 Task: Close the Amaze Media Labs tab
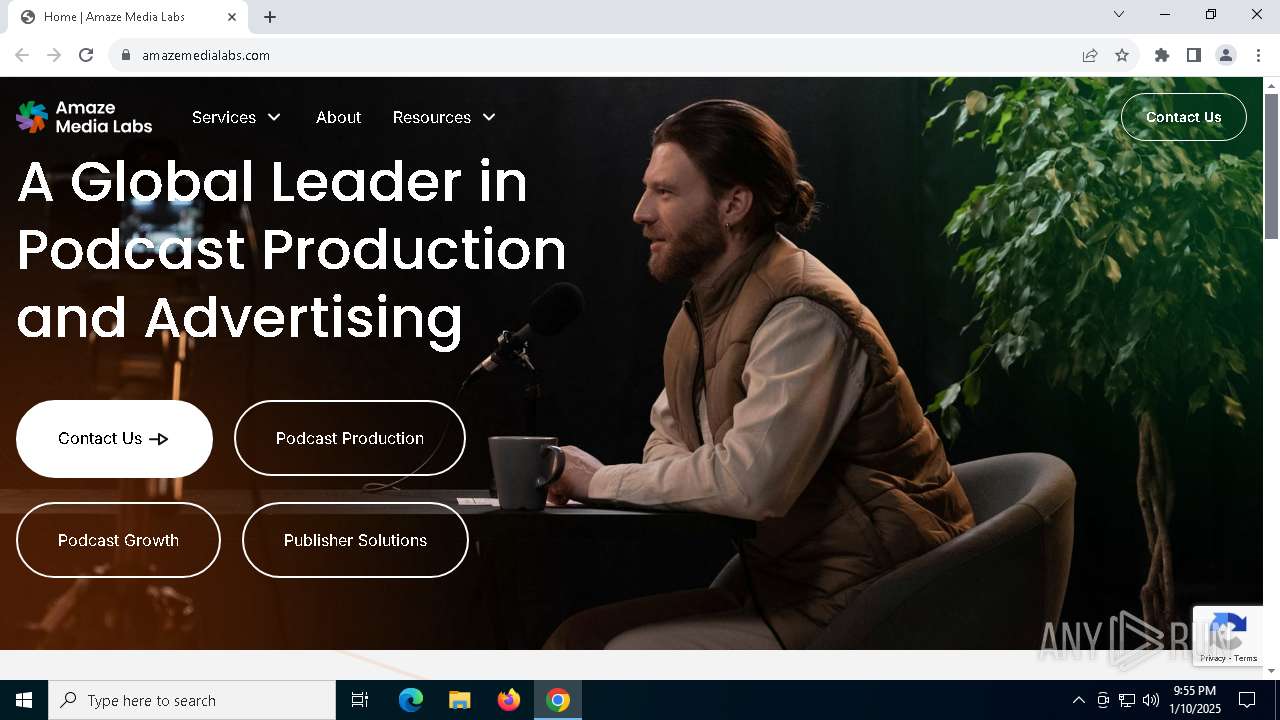(232, 17)
